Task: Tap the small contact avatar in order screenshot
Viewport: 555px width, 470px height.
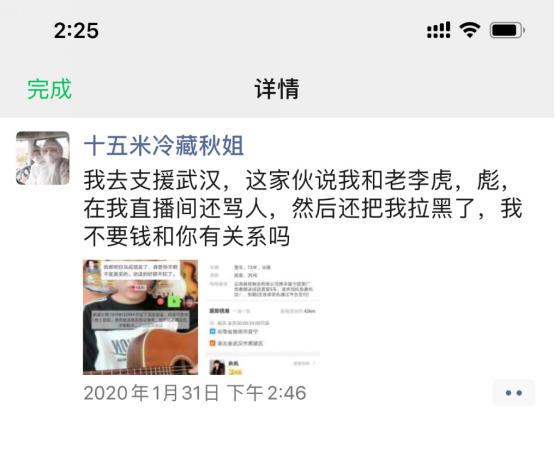Action: point(217,367)
